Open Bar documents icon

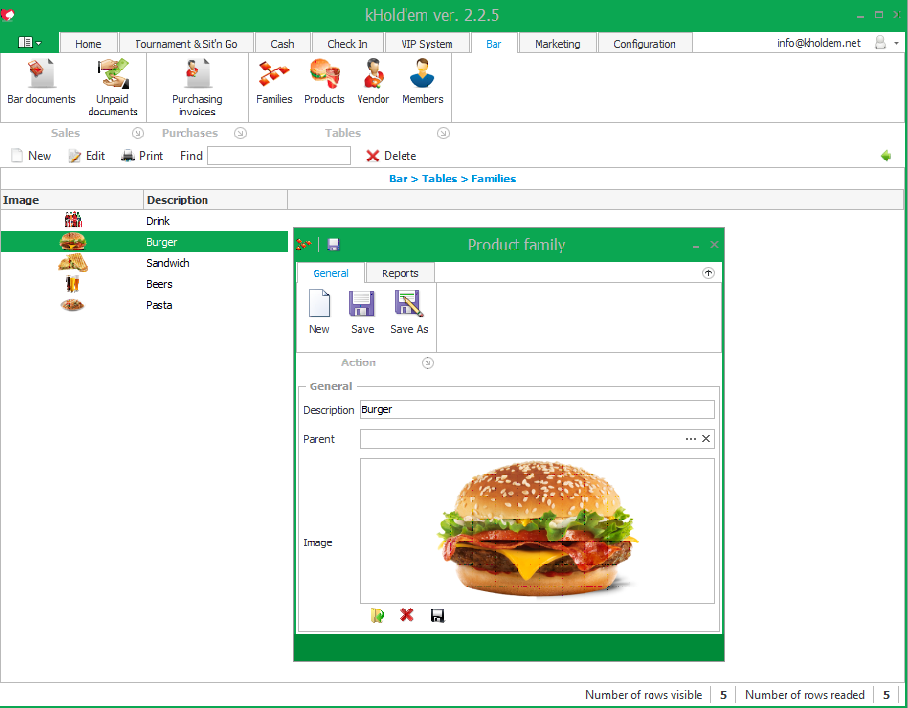coord(41,75)
